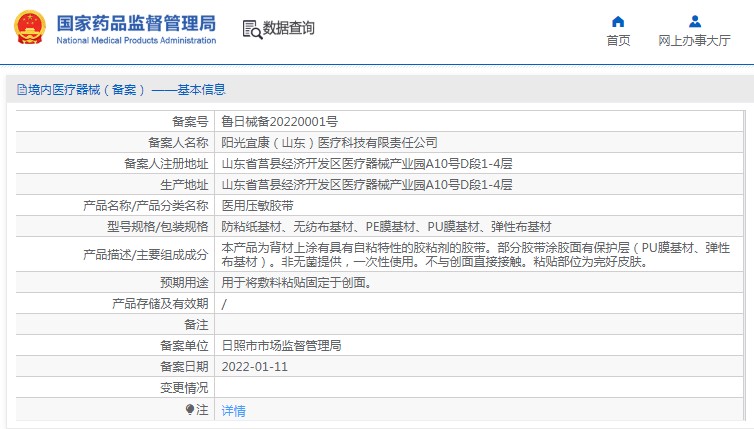This screenshot has width=754, height=429.
Task: Click the 生产地址 label
Action: (x=184, y=185)
